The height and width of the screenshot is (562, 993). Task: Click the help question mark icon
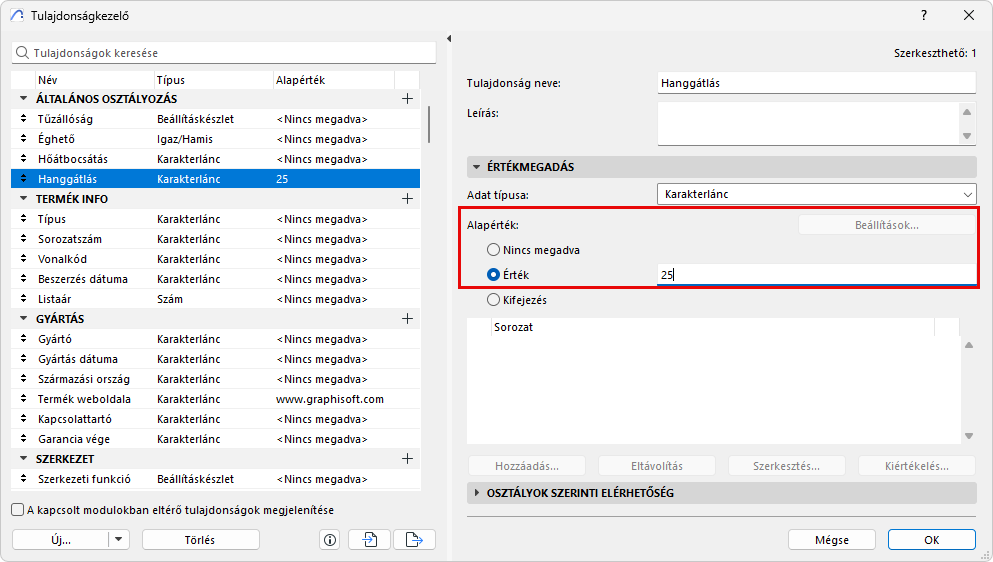pyautogui.click(x=924, y=15)
